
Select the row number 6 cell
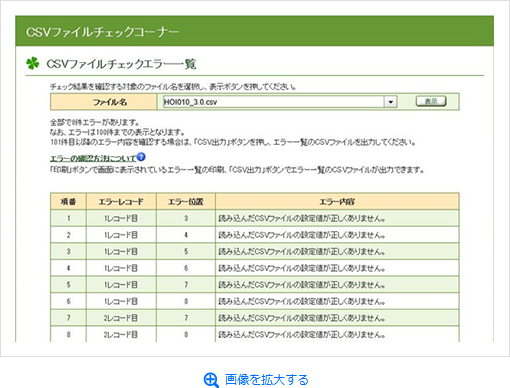point(68,301)
